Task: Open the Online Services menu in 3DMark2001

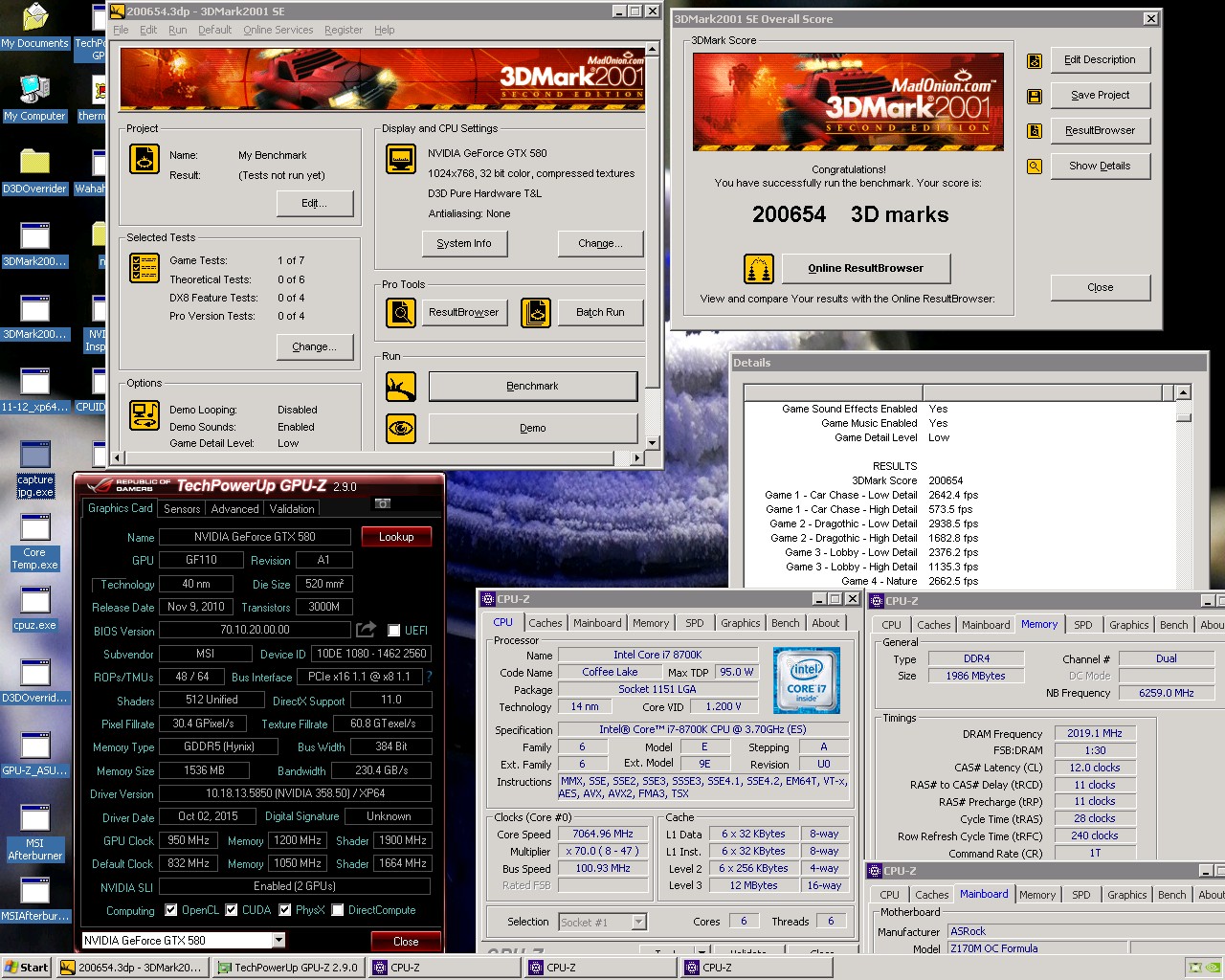Action: pos(278,30)
